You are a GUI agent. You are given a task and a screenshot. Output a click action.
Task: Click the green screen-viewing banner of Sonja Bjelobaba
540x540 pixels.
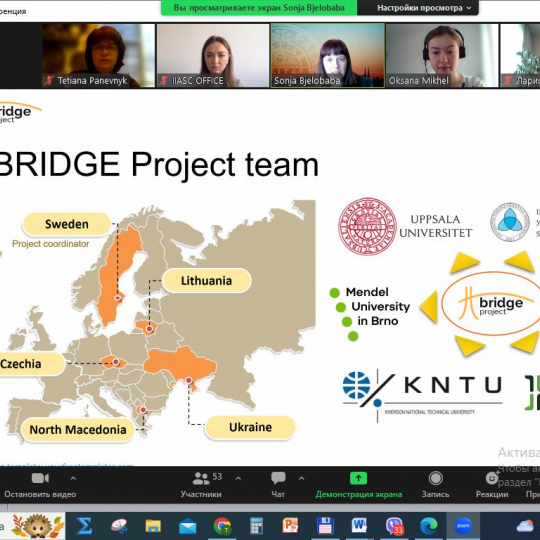(x=259, y=8)
